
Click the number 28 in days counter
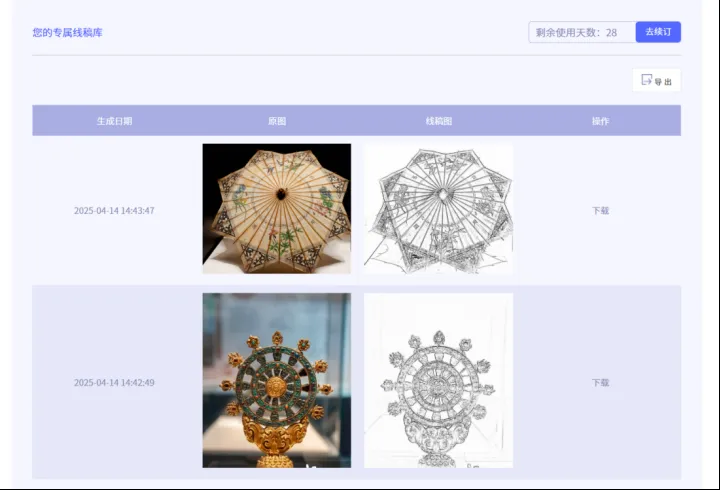(611, 33)
